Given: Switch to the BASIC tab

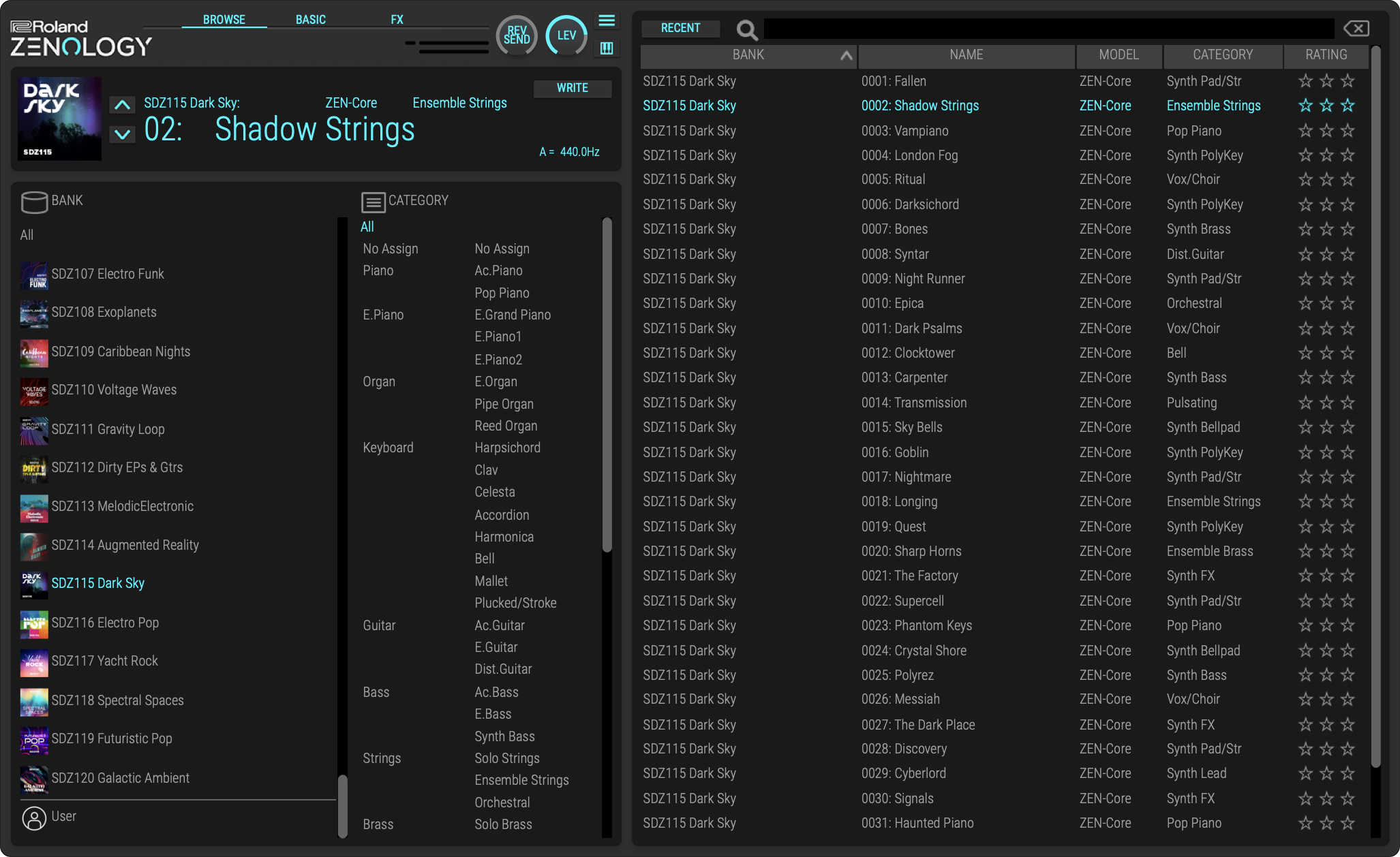Looking at the screenshot, I should click(x=311, y=19).
